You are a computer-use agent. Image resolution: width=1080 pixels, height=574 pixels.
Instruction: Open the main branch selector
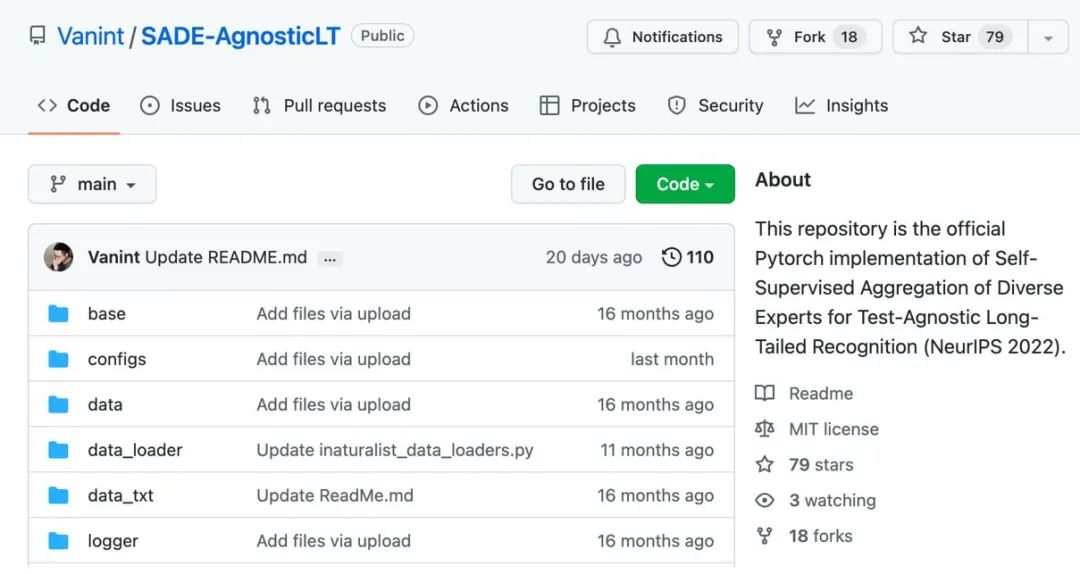(x=92, y=184)
